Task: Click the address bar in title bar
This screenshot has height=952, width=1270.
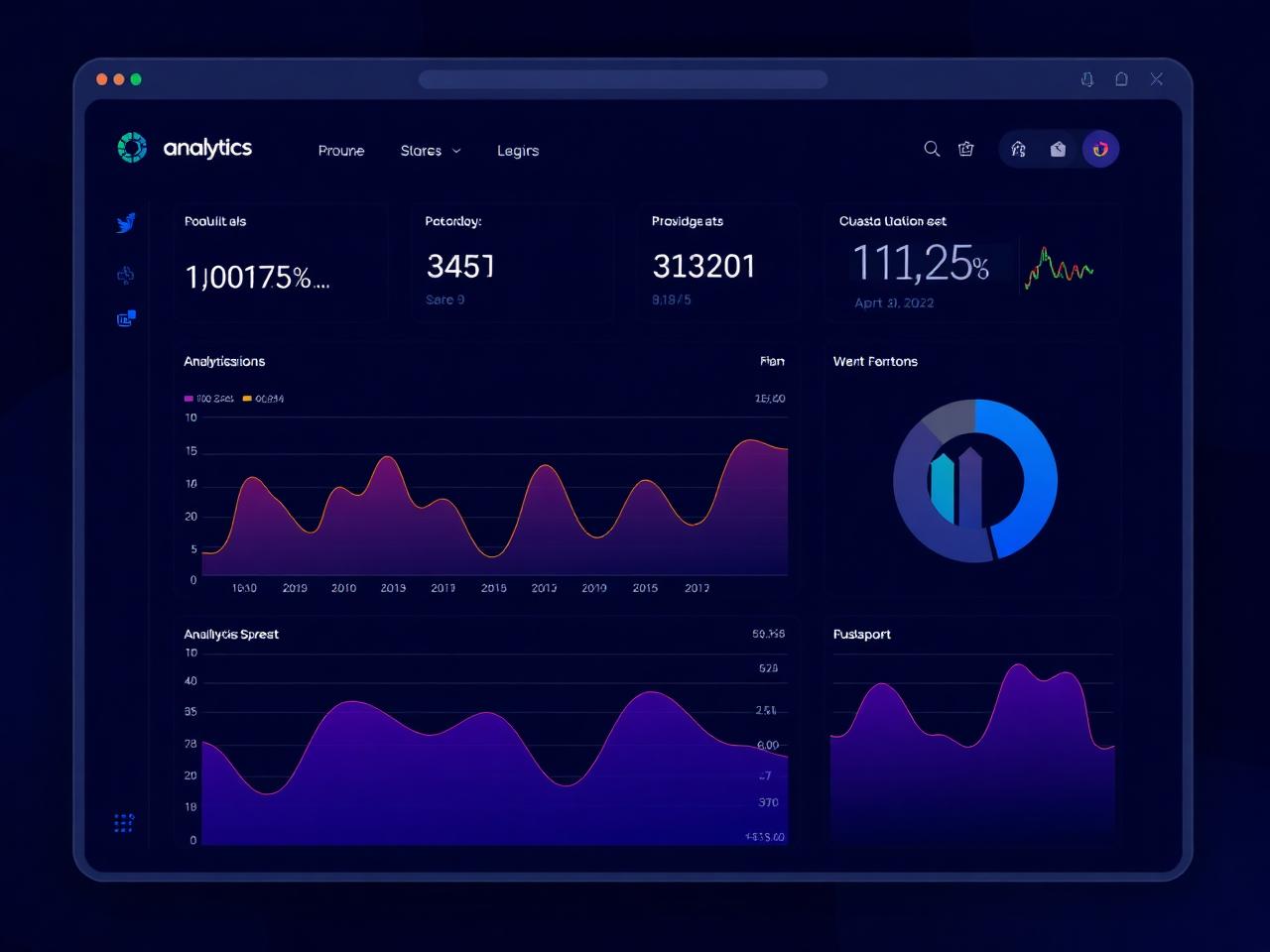Action: (x=623, y=79)
